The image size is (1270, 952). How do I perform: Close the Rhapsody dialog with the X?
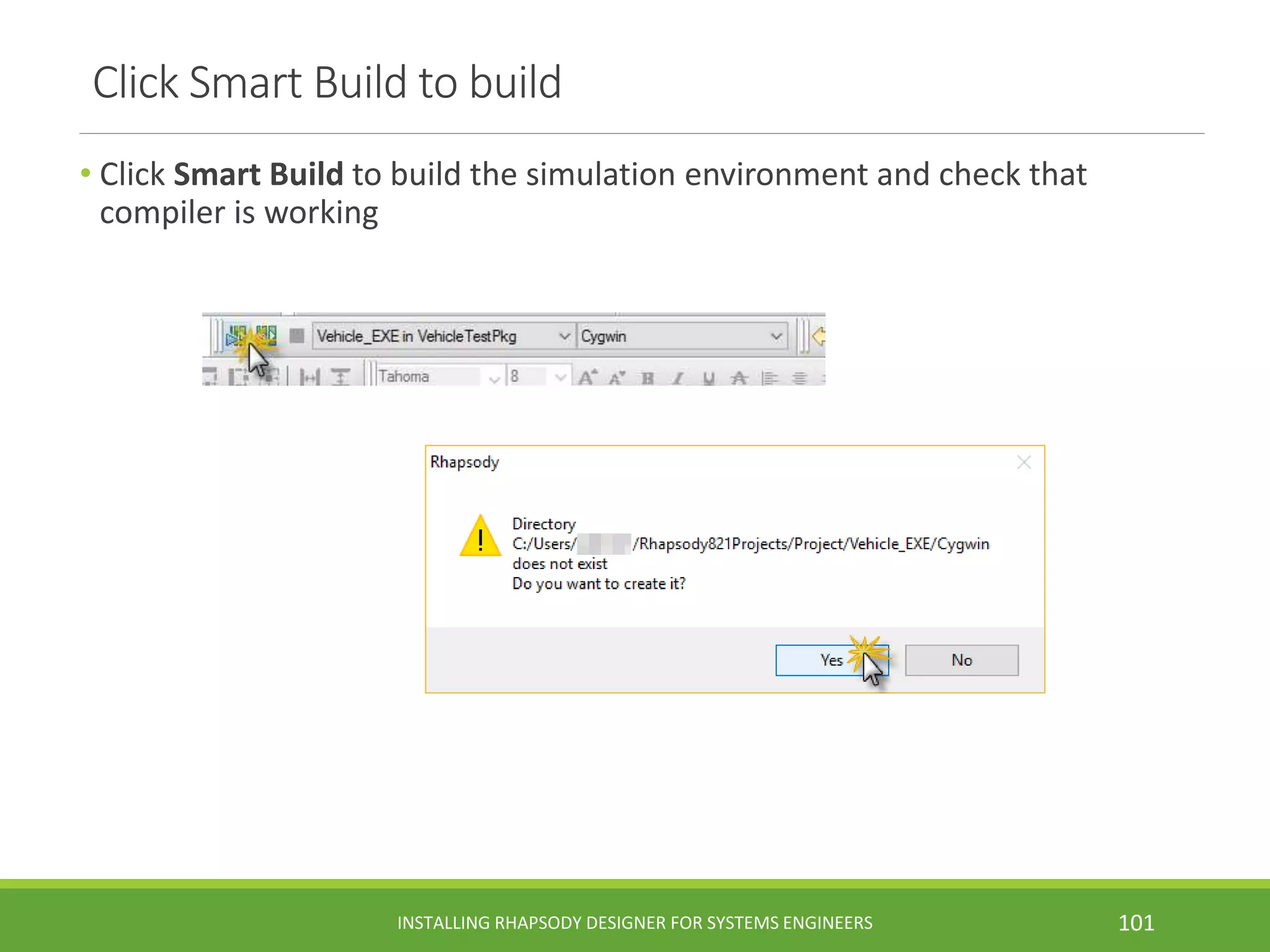[1024, 462]
